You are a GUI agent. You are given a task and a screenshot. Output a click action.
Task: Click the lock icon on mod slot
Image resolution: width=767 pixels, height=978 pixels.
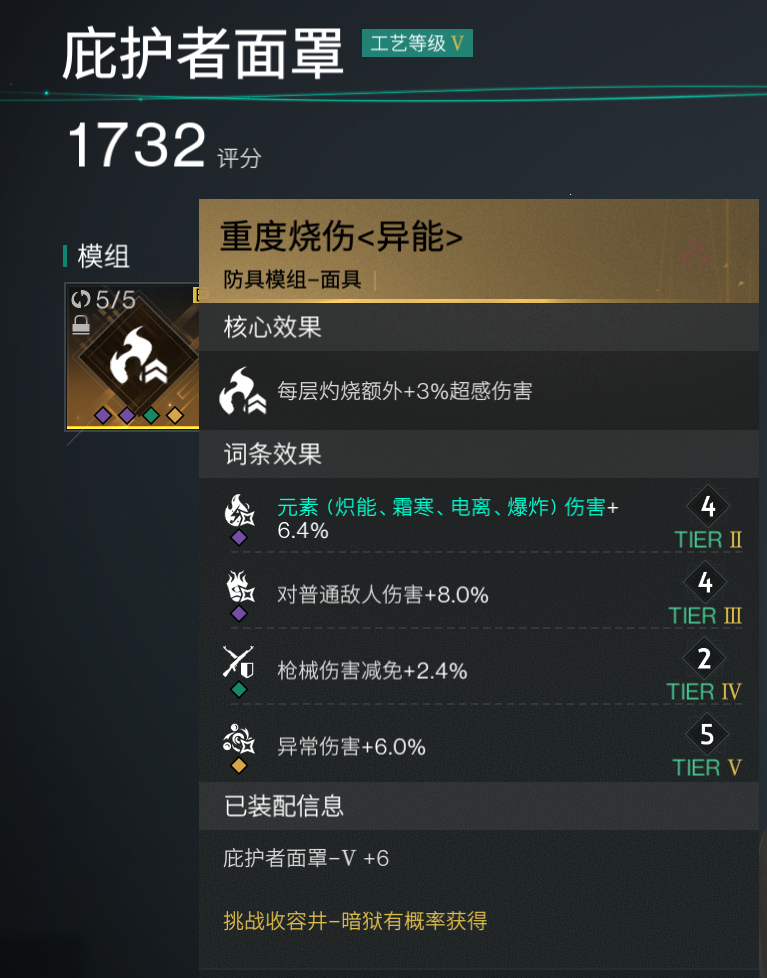pyautogui.click(x=80, y=325)
